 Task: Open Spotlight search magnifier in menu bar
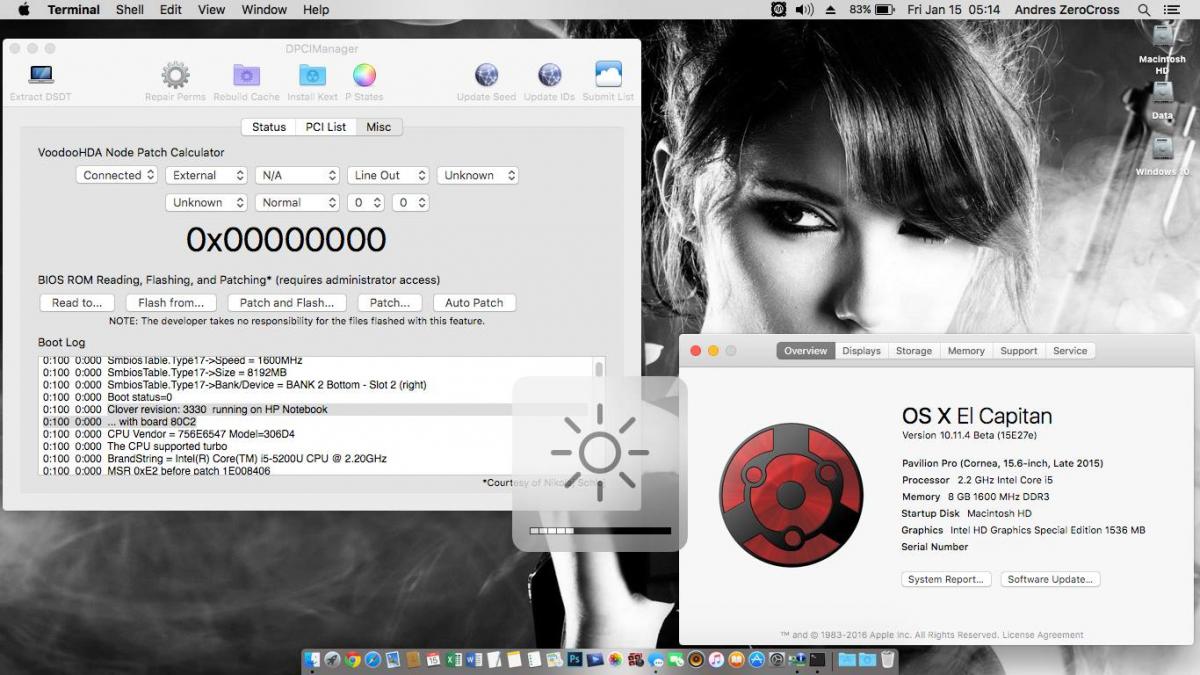coord(1144,10)
